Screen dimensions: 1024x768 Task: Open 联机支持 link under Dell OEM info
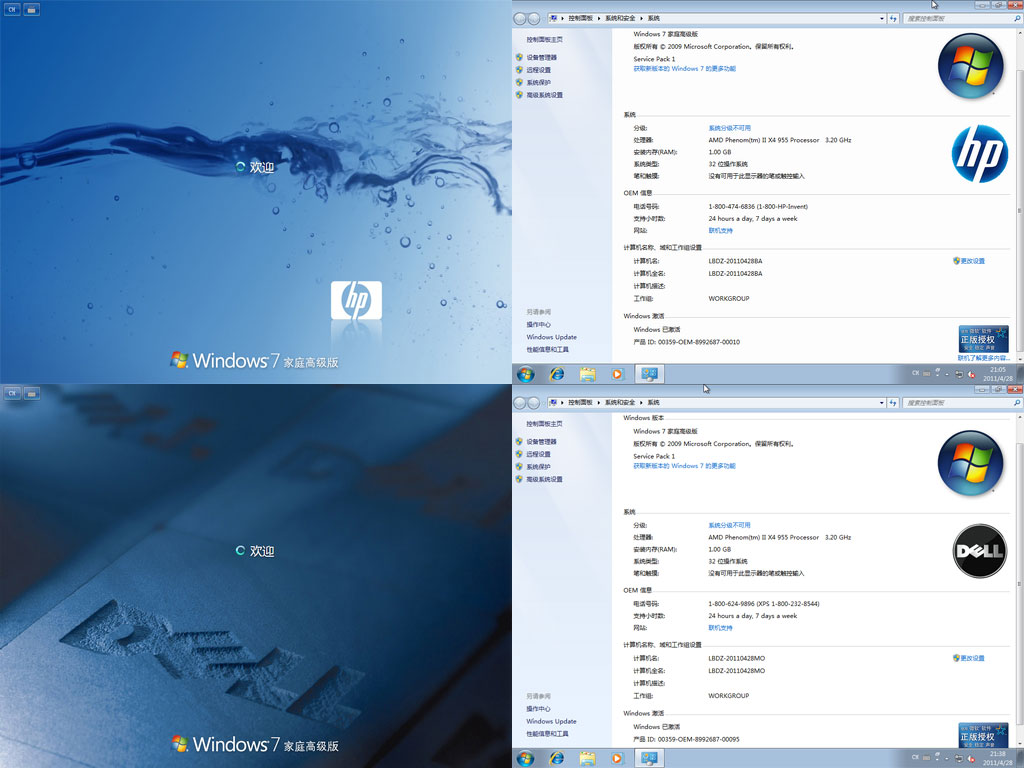(x=720, y=628)
